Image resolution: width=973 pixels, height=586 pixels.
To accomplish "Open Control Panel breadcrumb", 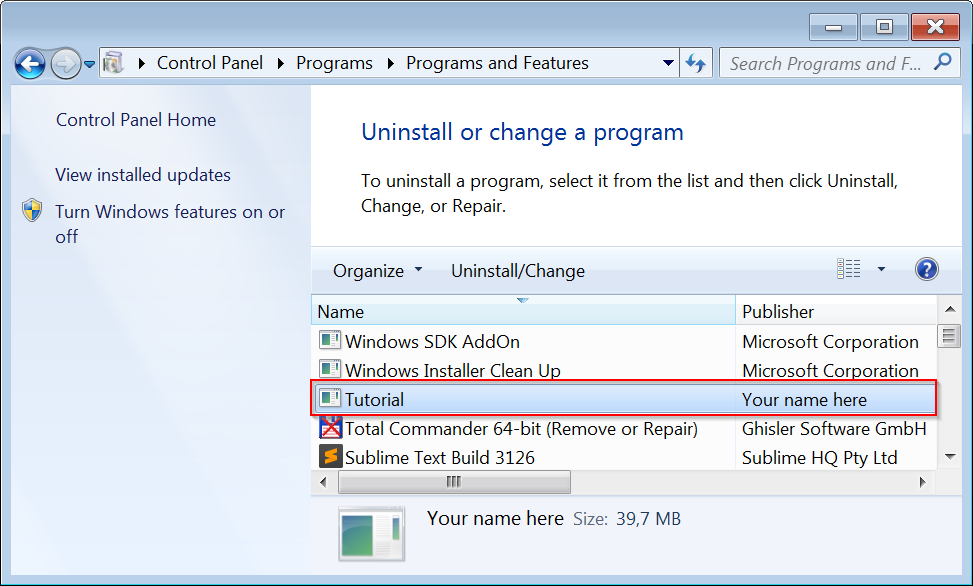I will click(210, 63).
